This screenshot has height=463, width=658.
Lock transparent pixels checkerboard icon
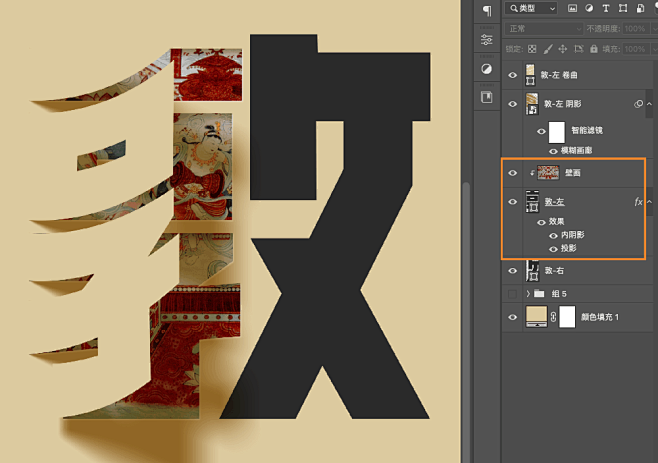click(x=532, y=49)
